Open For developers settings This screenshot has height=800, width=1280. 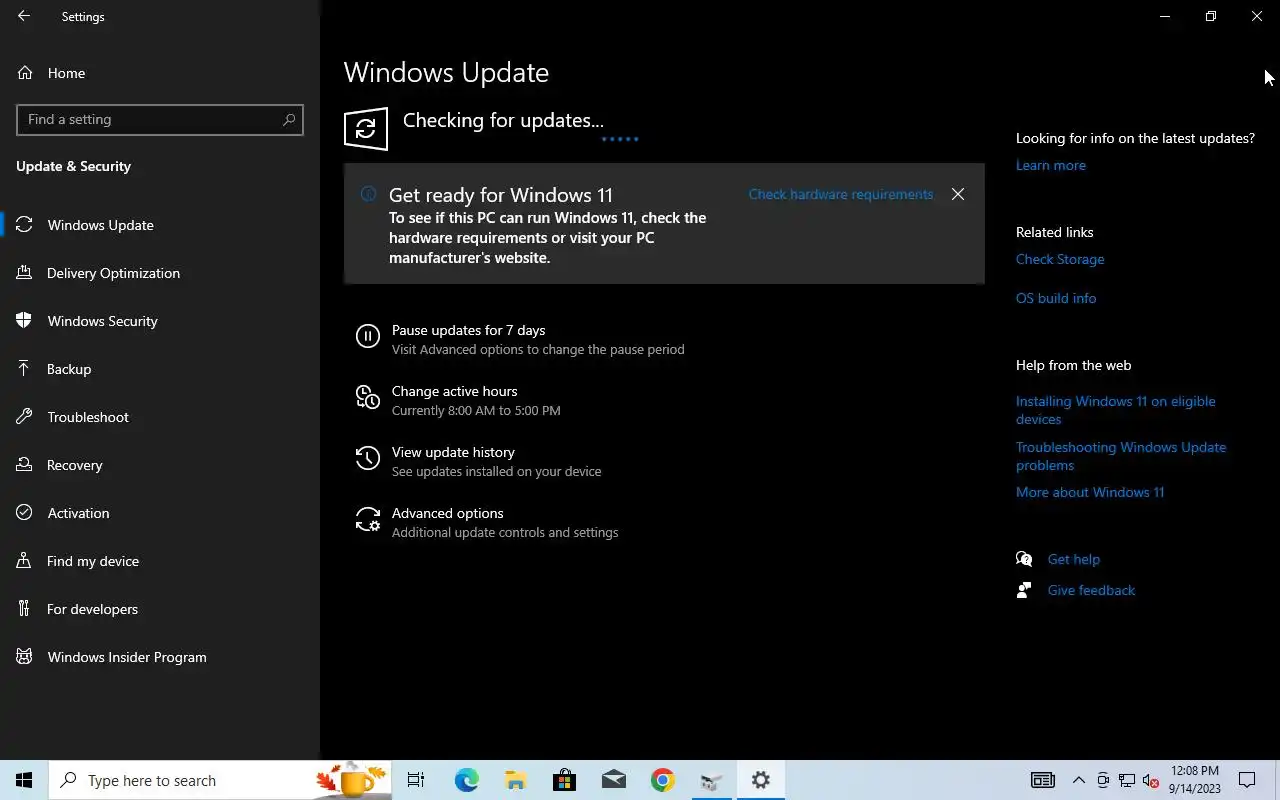tap(160, 609)
